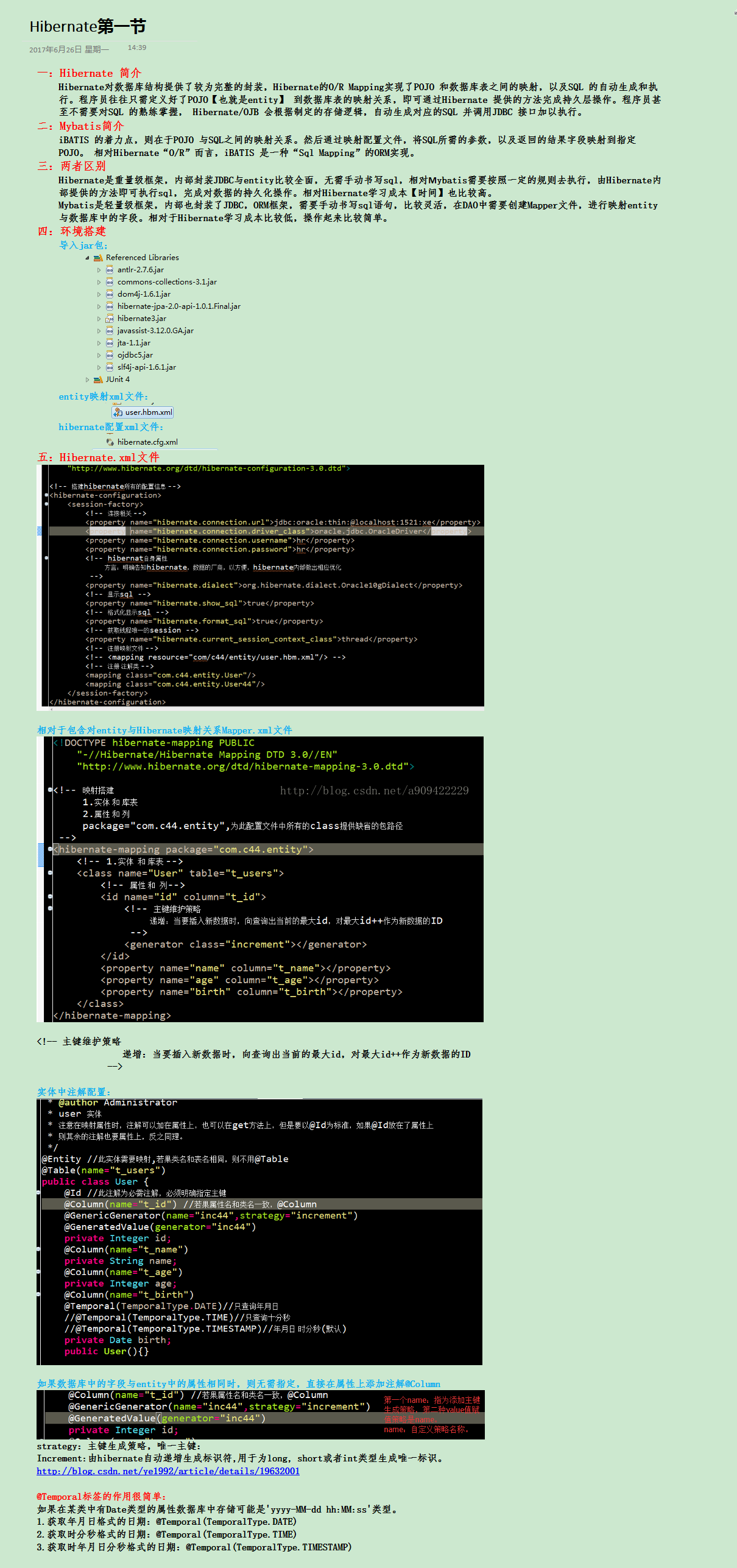Click the 14:39 timestamp
This screenshot has height=1568, width=737.
137,48
